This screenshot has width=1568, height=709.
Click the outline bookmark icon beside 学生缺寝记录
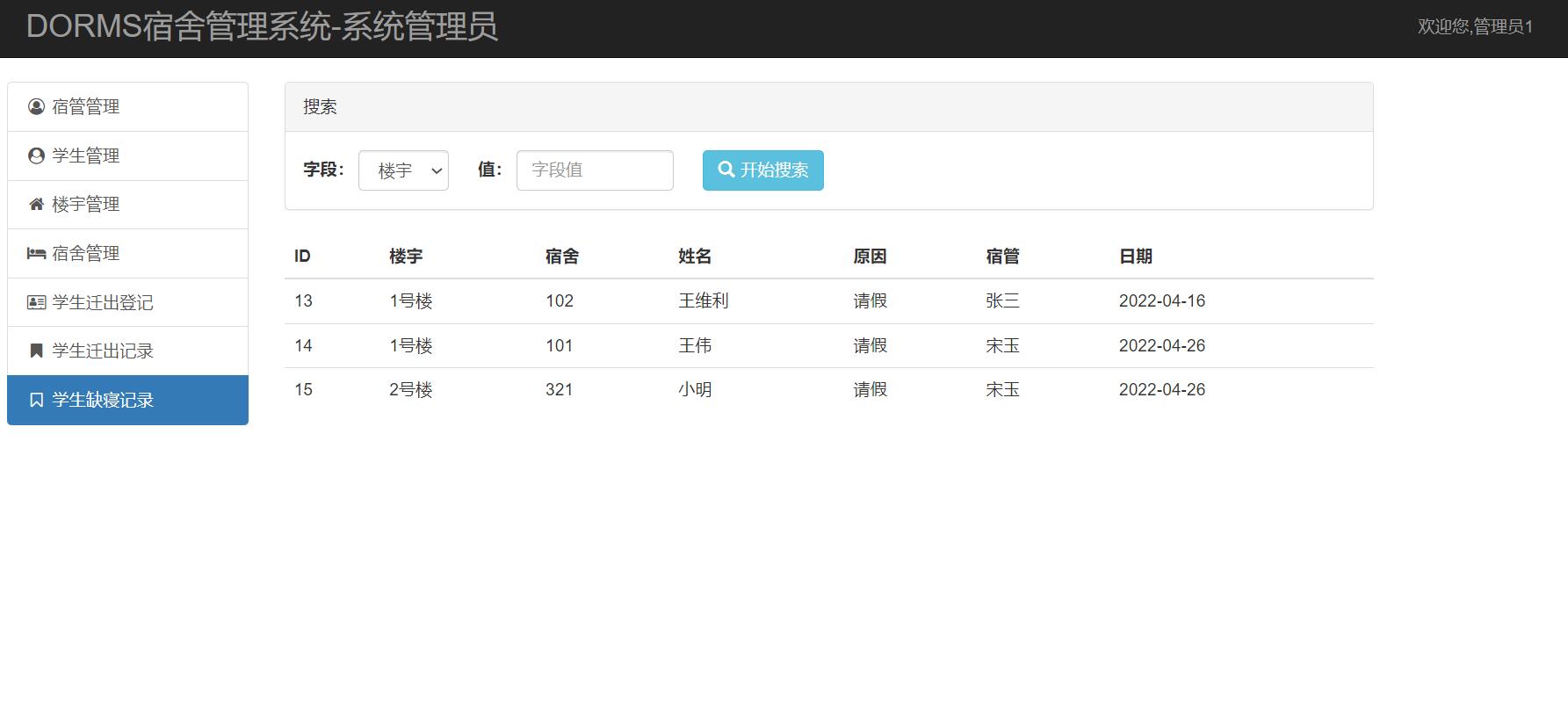(x=36, y=400)
